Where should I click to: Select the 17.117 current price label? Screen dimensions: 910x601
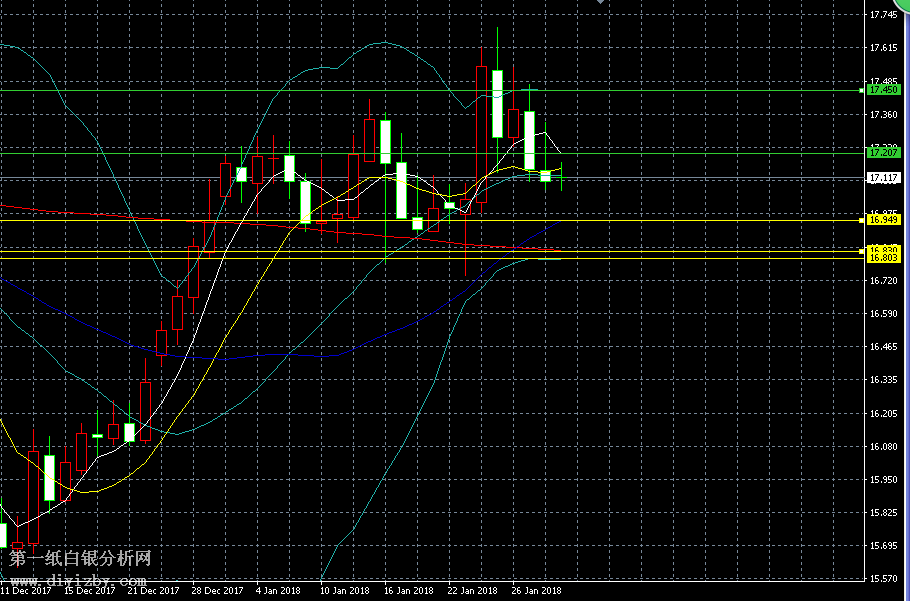point(883,178)
